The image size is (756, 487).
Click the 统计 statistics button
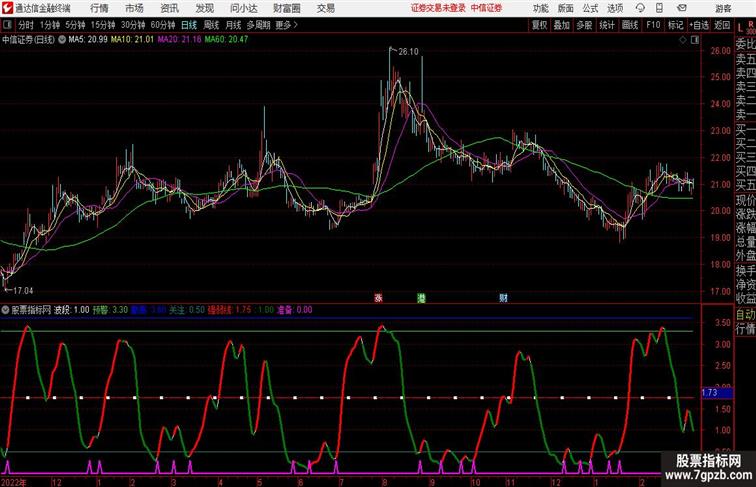607,25
